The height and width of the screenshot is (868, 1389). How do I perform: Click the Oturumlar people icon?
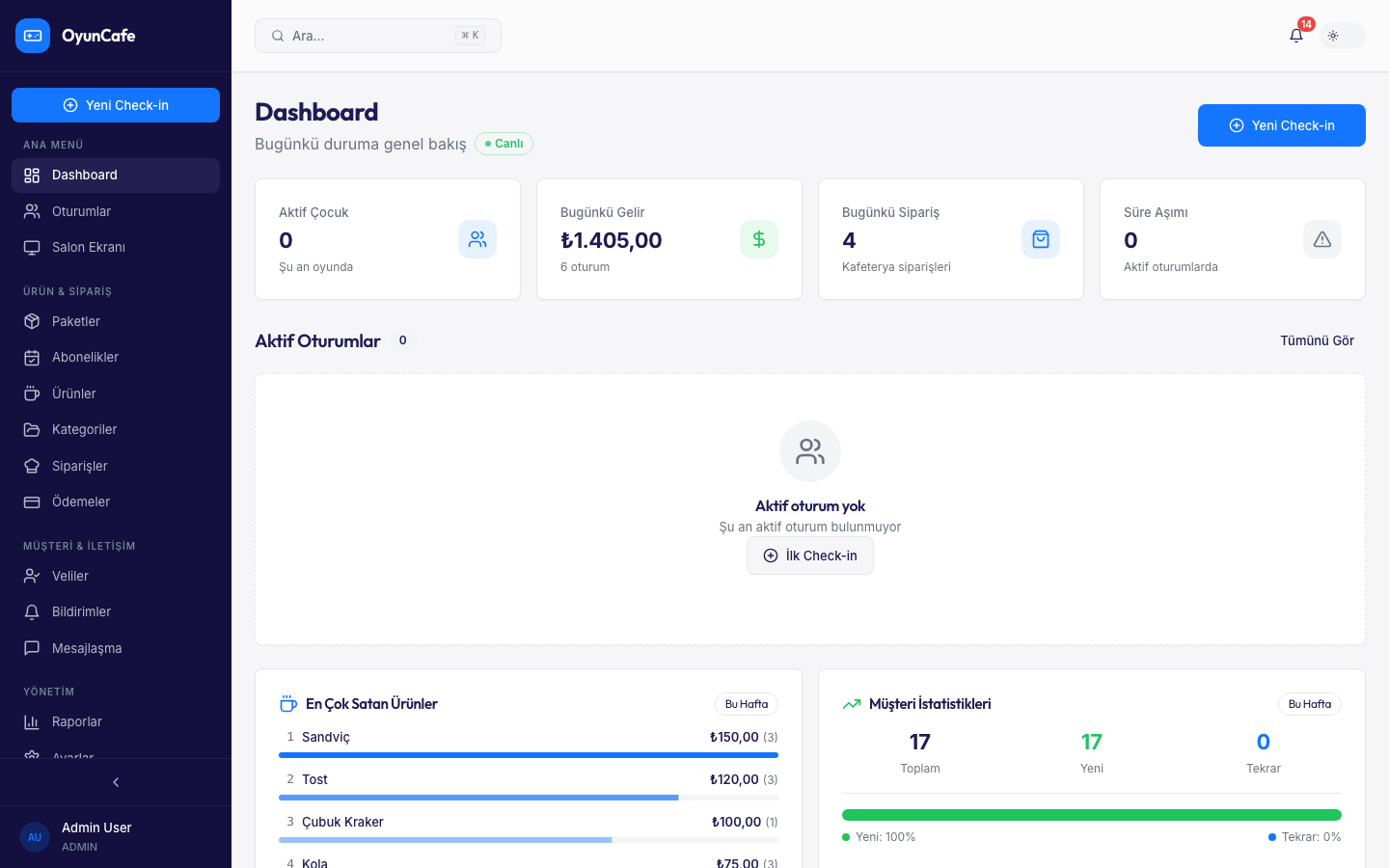(x=32, y=211)
